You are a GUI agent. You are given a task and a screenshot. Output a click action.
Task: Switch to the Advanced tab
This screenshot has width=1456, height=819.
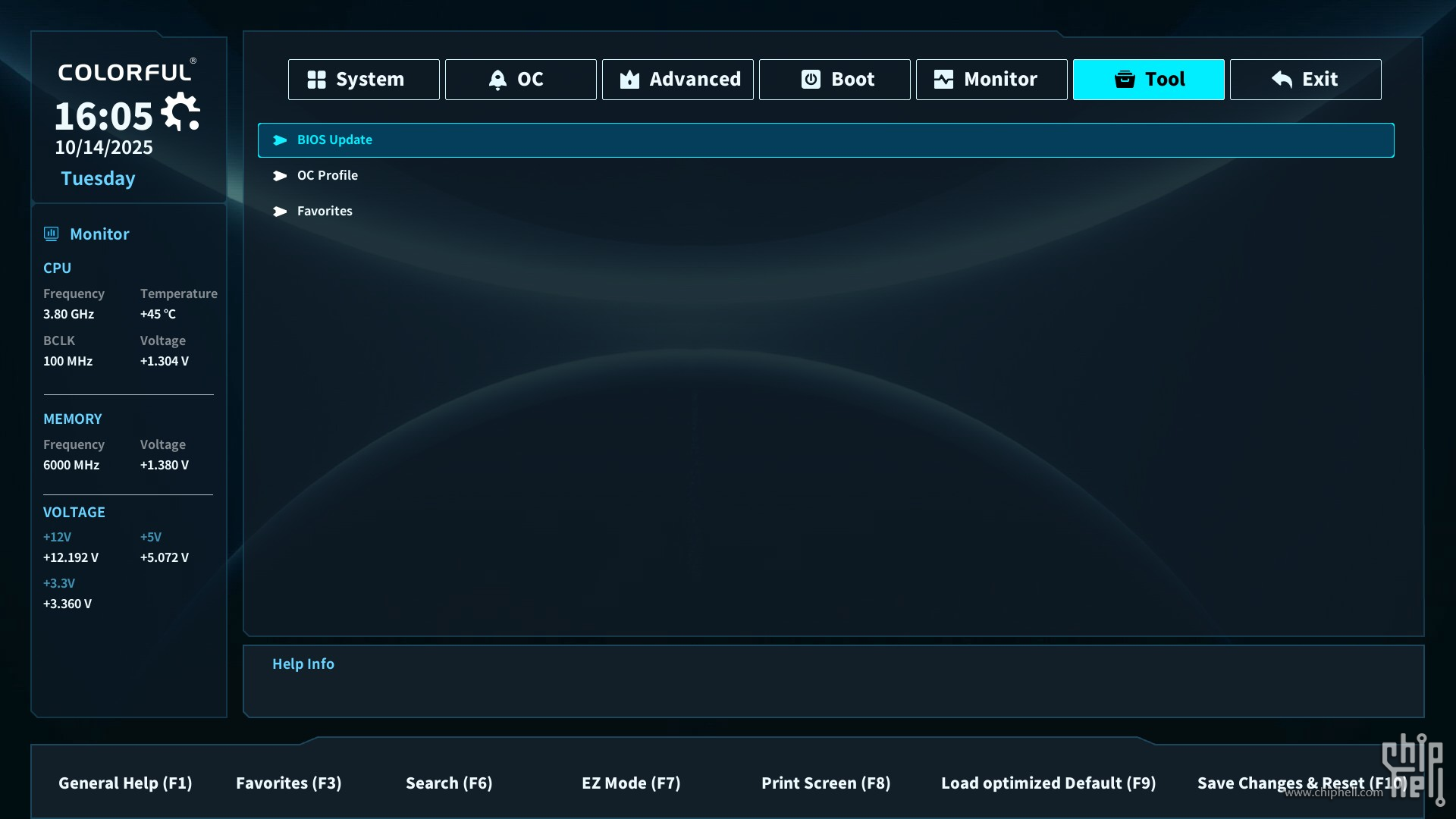(x=694, y=80)
